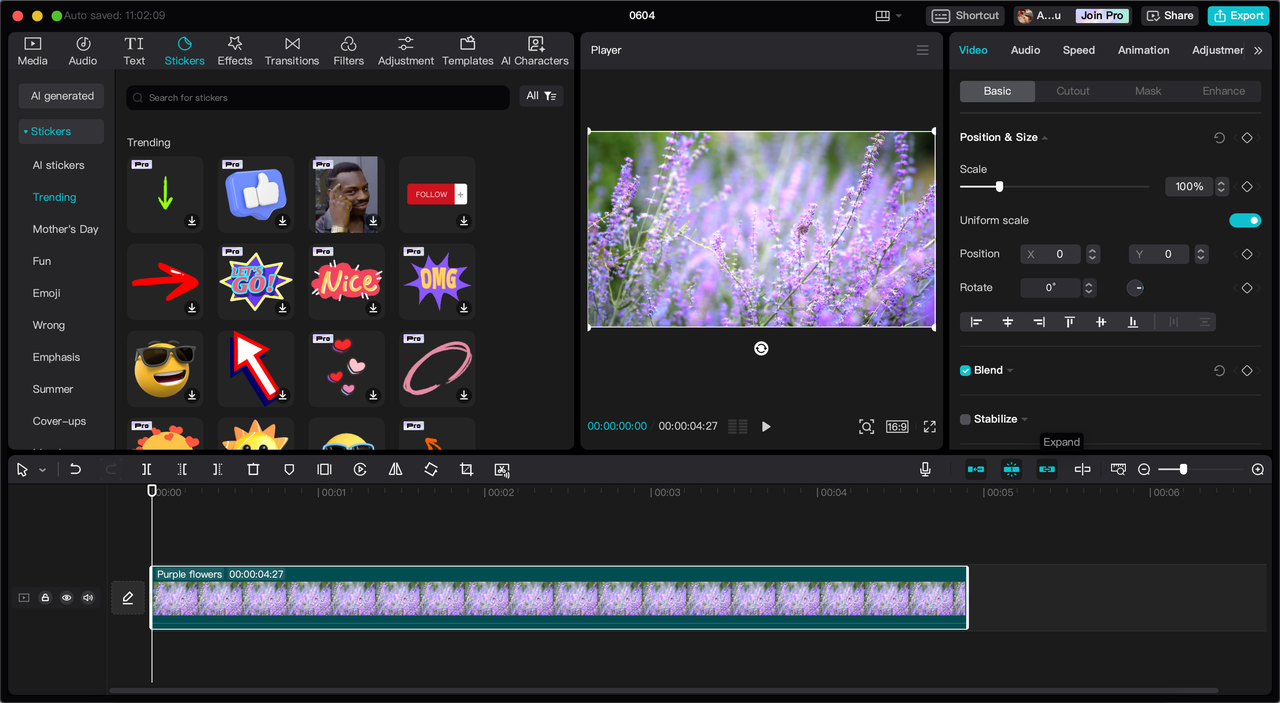Viewport: 1280px width, 703px height.
Task: Click the rotate handle below video preview
Action: click(761, 348)
